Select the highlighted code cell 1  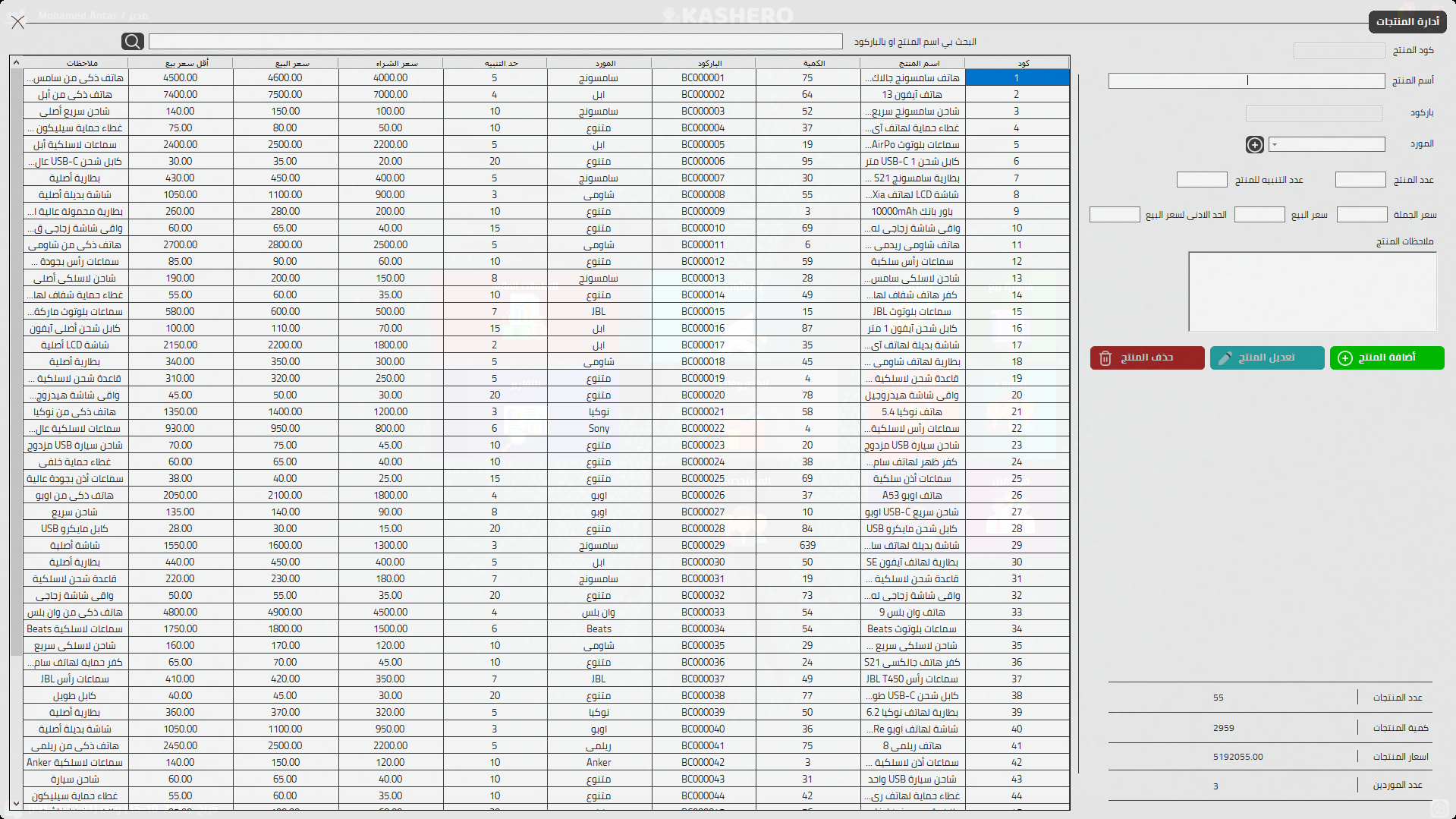(1017, 78)
